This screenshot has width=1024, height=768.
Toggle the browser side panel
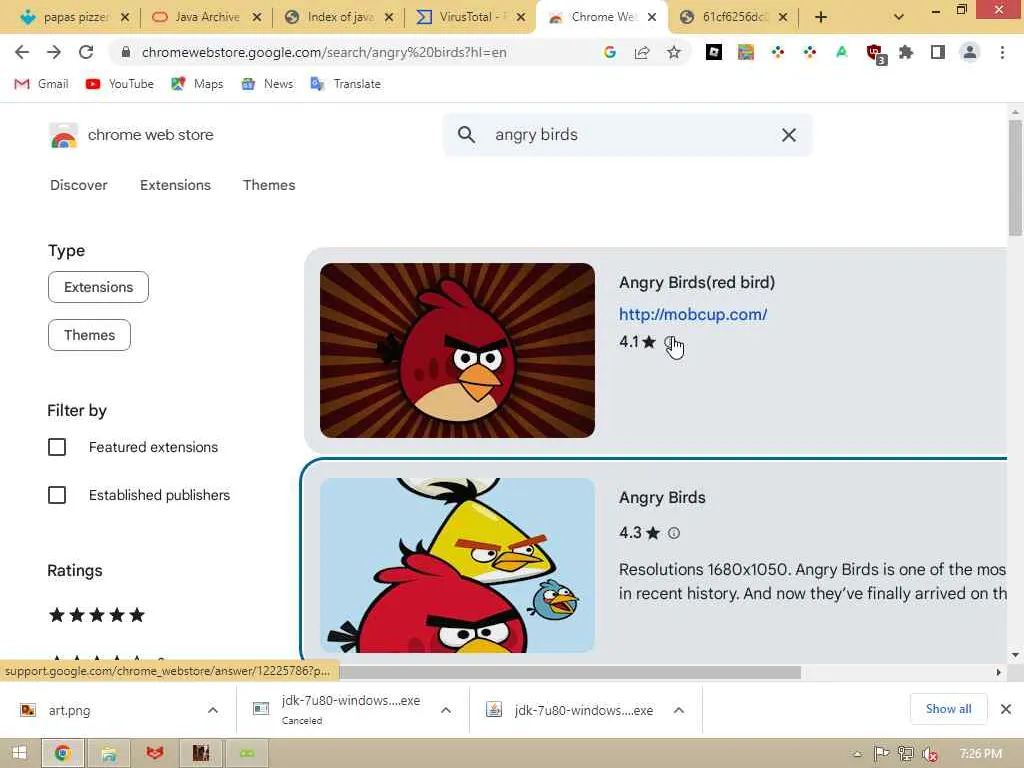[x=938, y=52]
